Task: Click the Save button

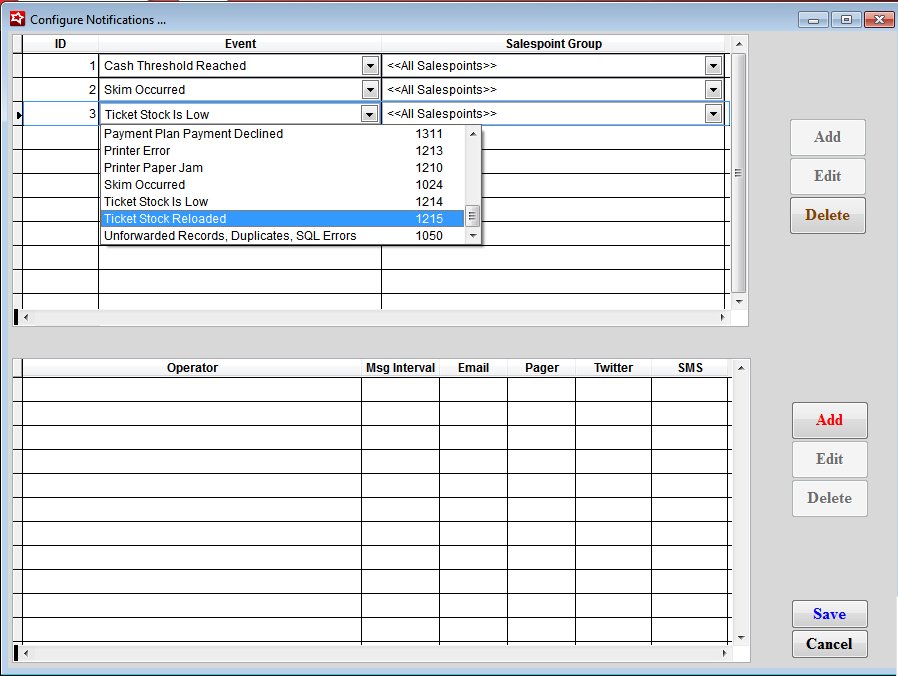Action: click(x=829, y=614)
